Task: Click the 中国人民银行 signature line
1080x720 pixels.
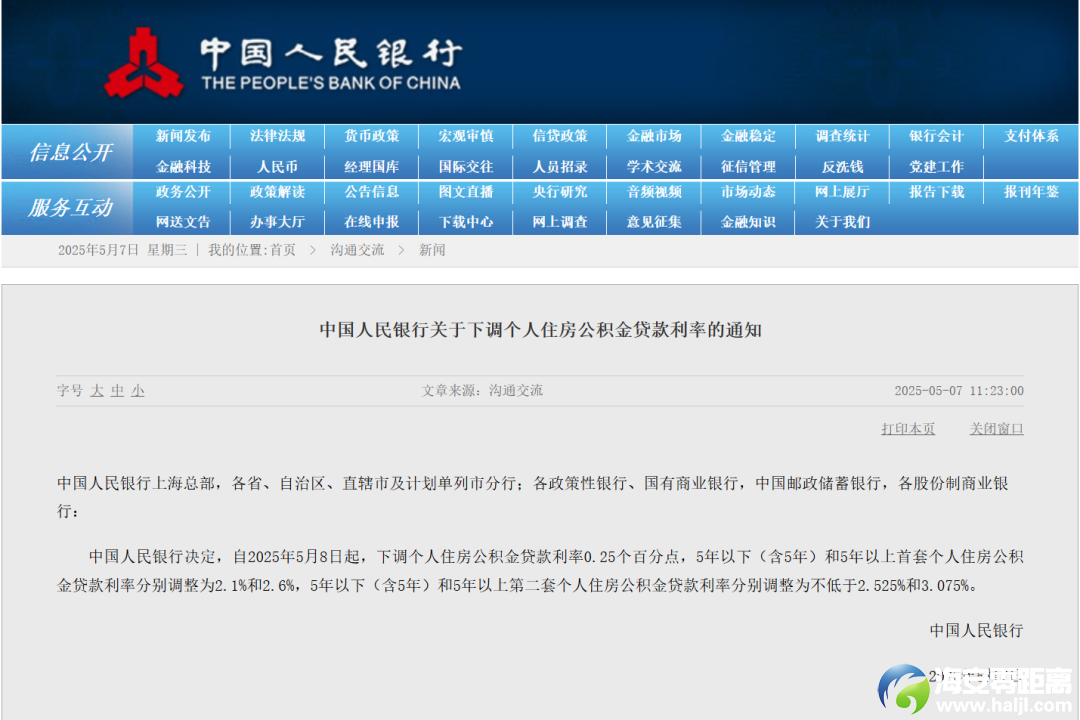Action: click(x=977, y=630)
